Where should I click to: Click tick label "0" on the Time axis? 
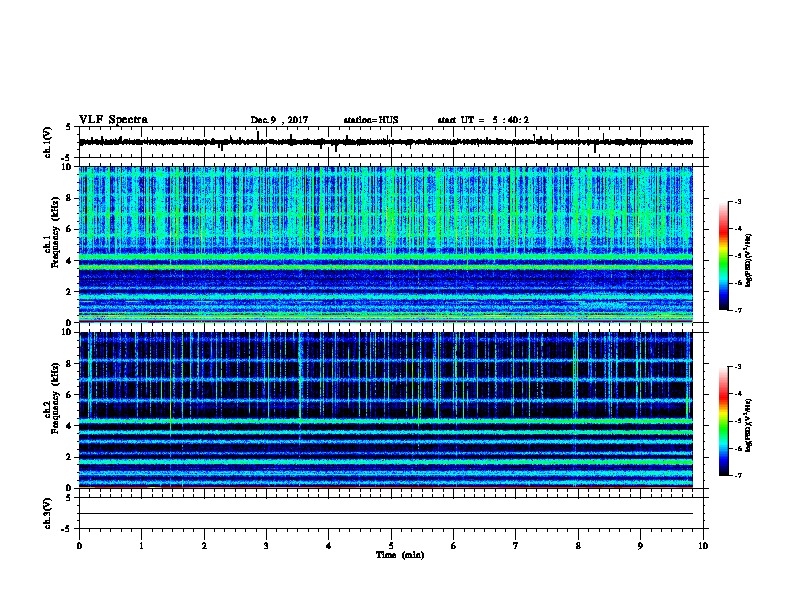click(79, 546)
